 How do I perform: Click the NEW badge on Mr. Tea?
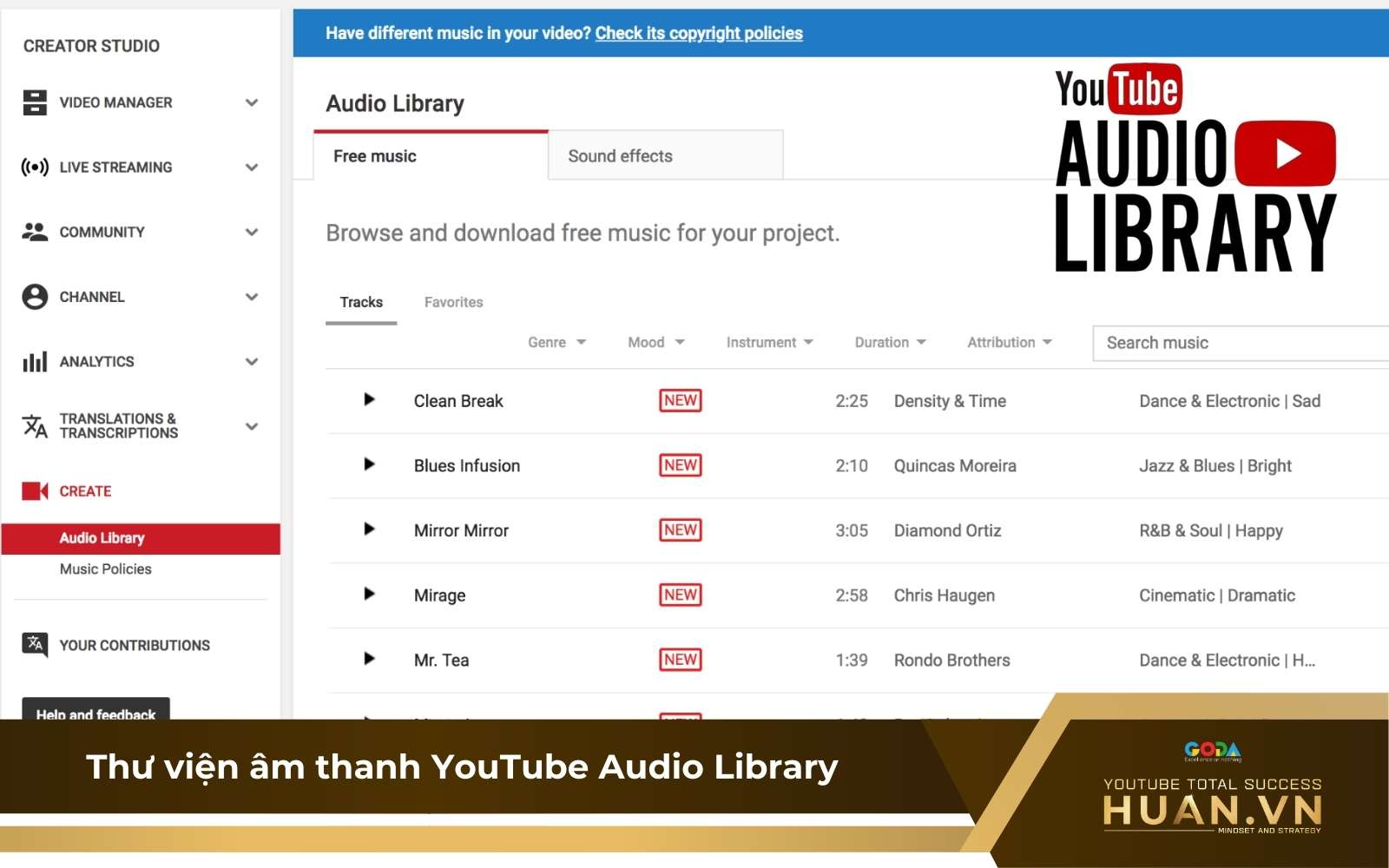click(x=681, y=660)
